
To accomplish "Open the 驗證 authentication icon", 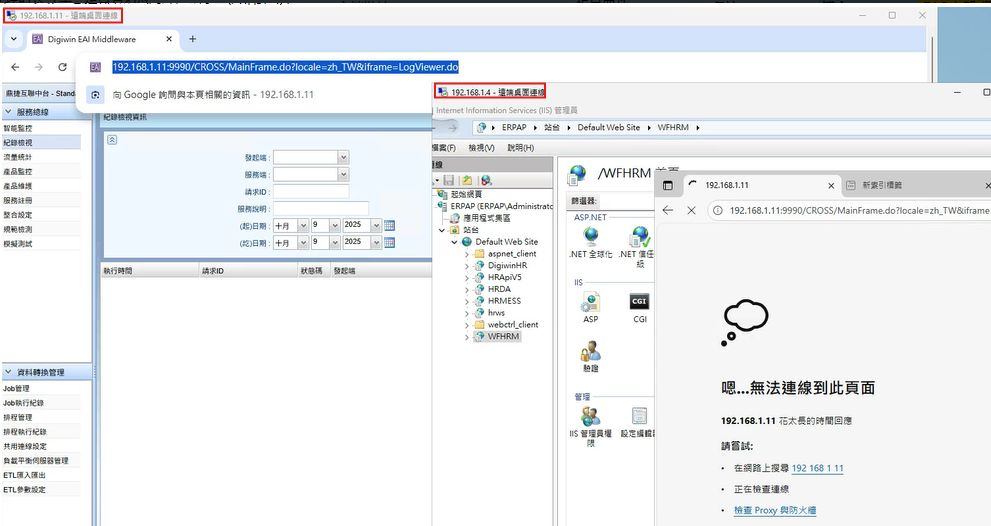I will (x=590, y=352).
